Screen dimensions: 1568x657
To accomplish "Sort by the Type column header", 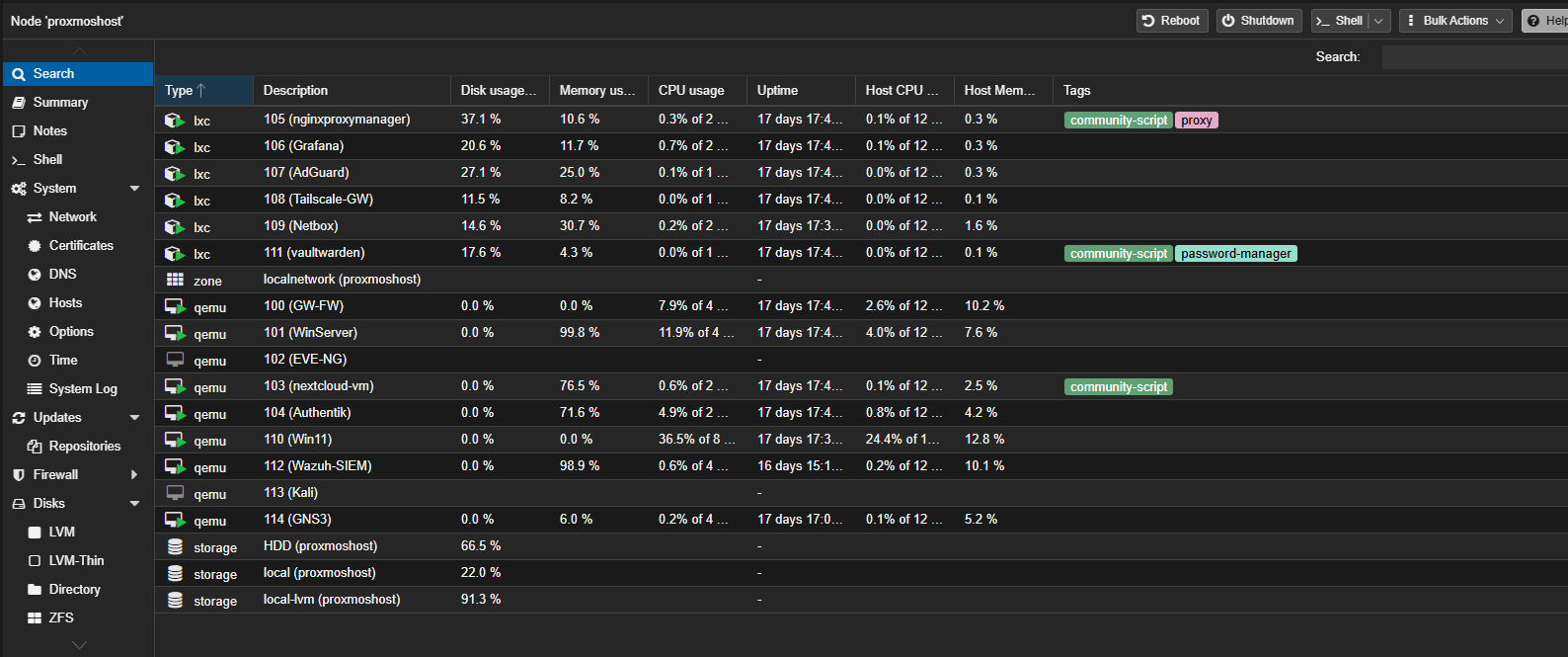I will tap(203, 90).
